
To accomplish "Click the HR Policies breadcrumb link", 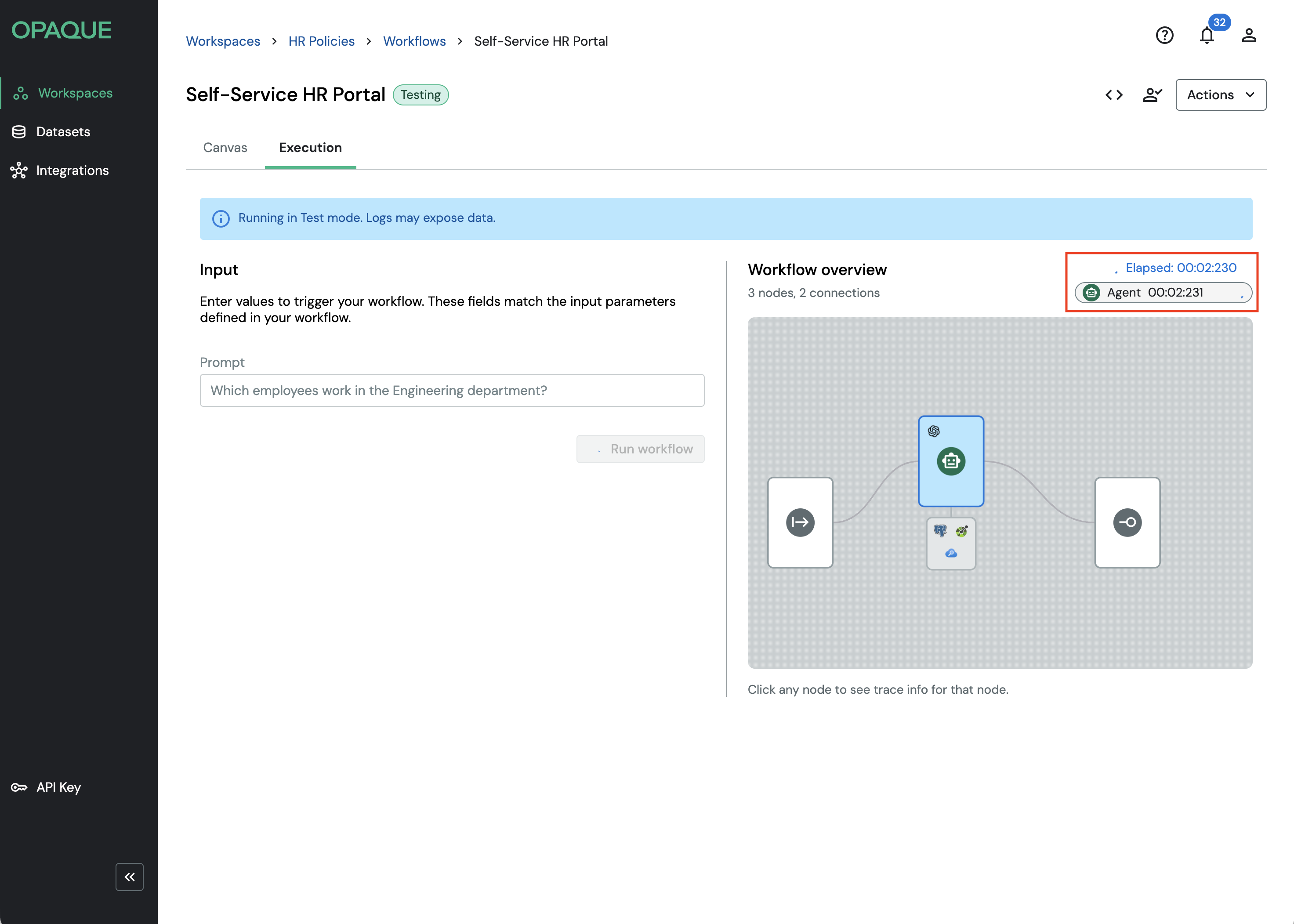I will coord(321,41).
